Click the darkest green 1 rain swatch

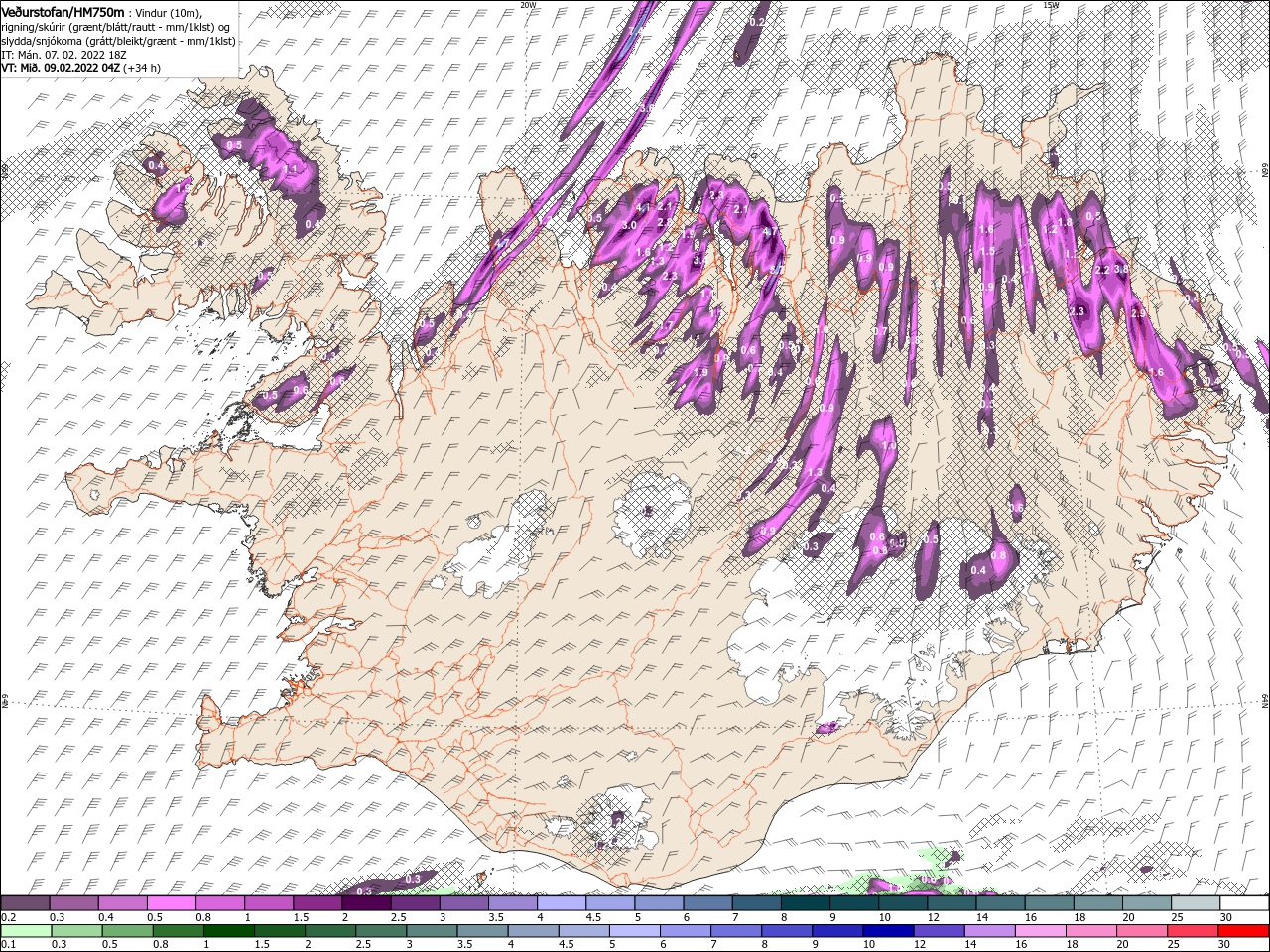[x=229, y=930]
